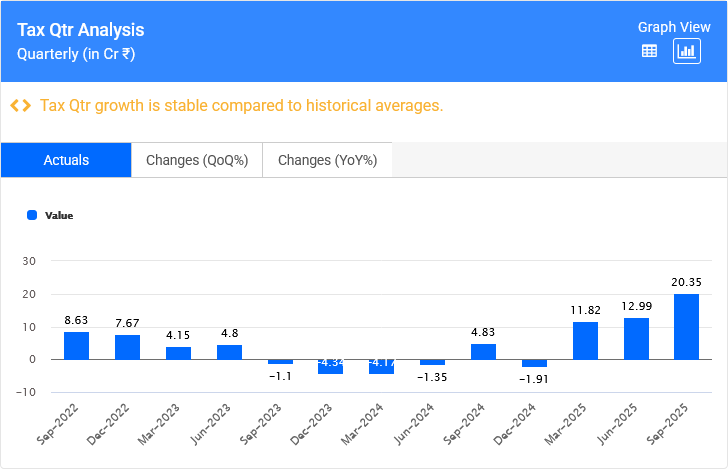Select the Dec-2022 bar valued 7.67
The image size is (728, 469).
pos(127,347)
